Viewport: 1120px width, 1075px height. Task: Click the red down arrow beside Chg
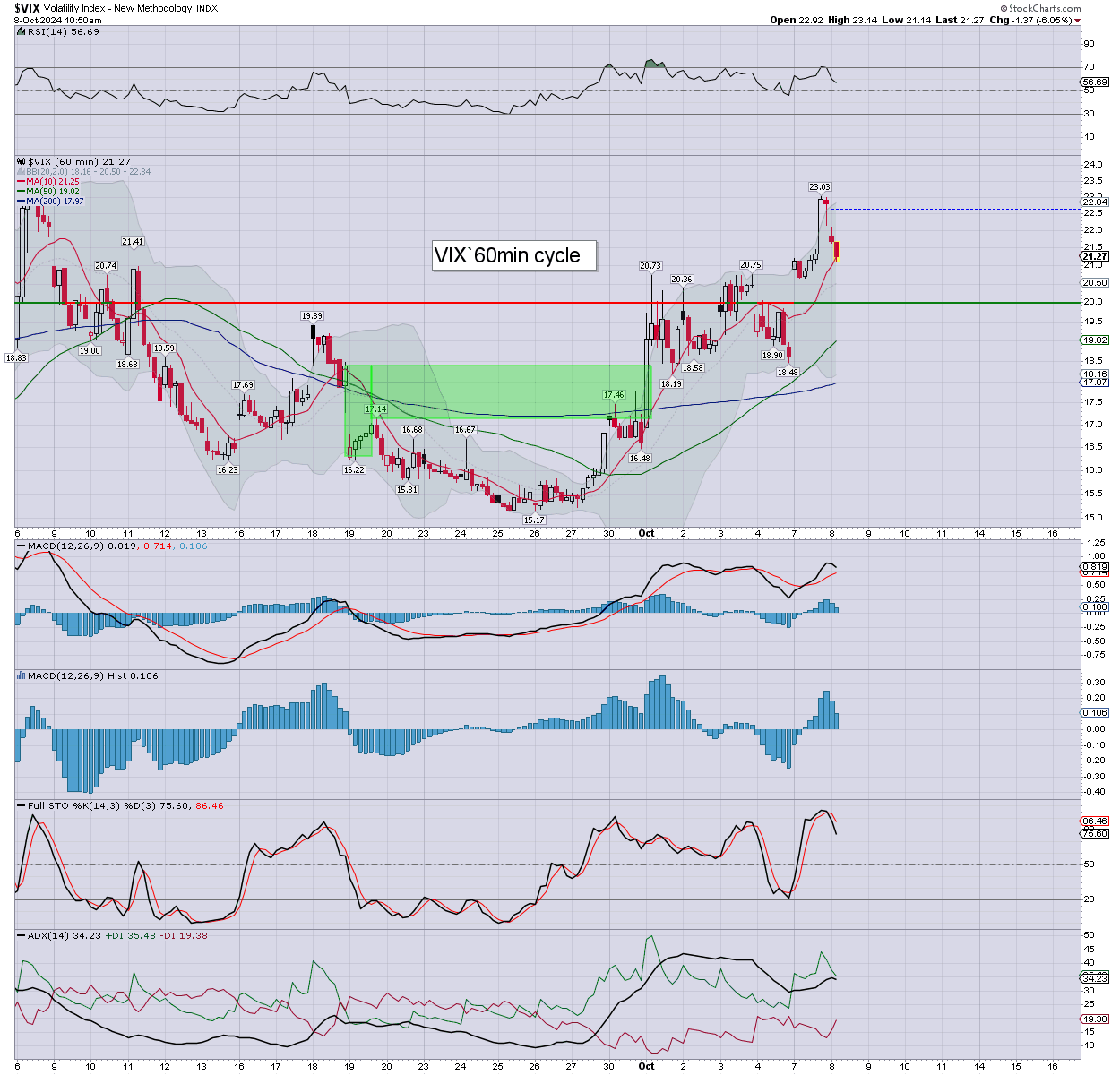click(x=1078, y=20)
